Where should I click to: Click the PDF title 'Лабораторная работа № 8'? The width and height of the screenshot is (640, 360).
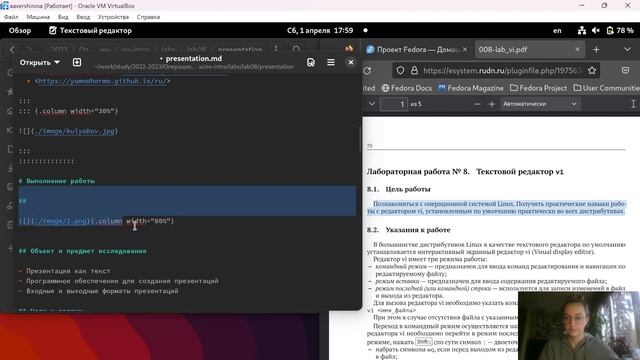tap(418, 171)
